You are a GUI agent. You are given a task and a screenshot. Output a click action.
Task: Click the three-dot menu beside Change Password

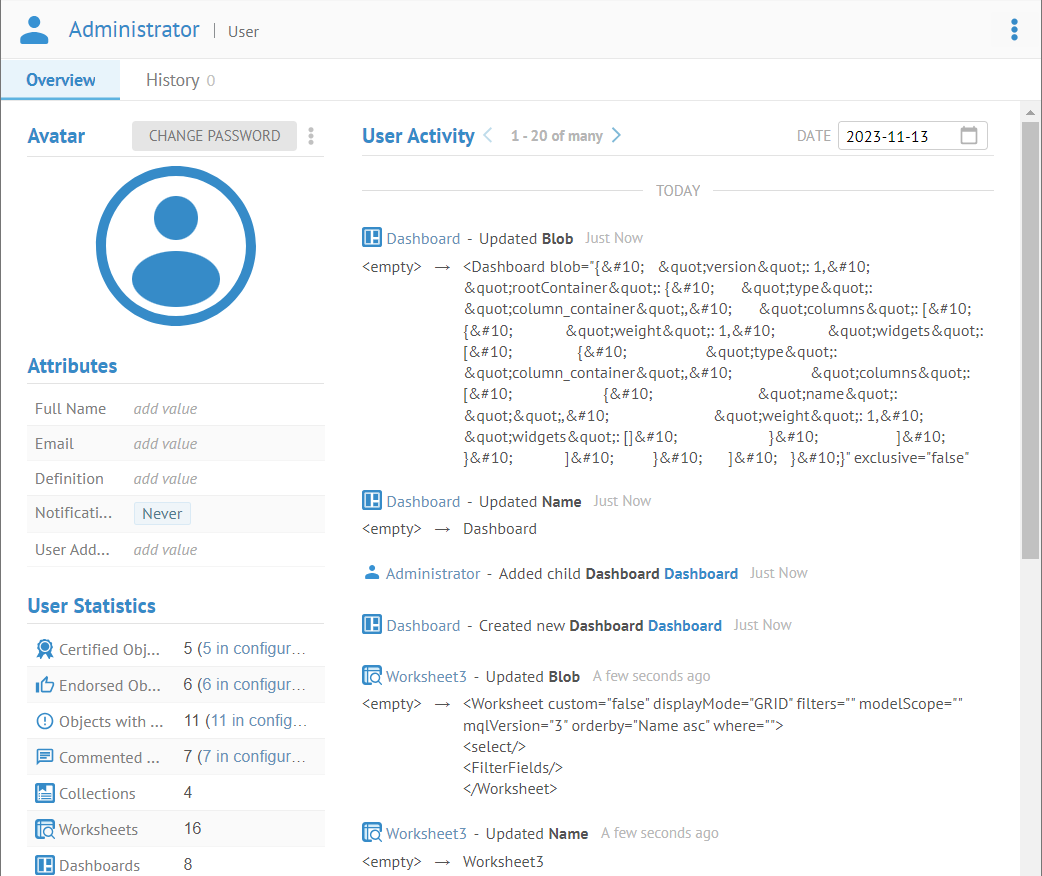(x=311, y=136)
